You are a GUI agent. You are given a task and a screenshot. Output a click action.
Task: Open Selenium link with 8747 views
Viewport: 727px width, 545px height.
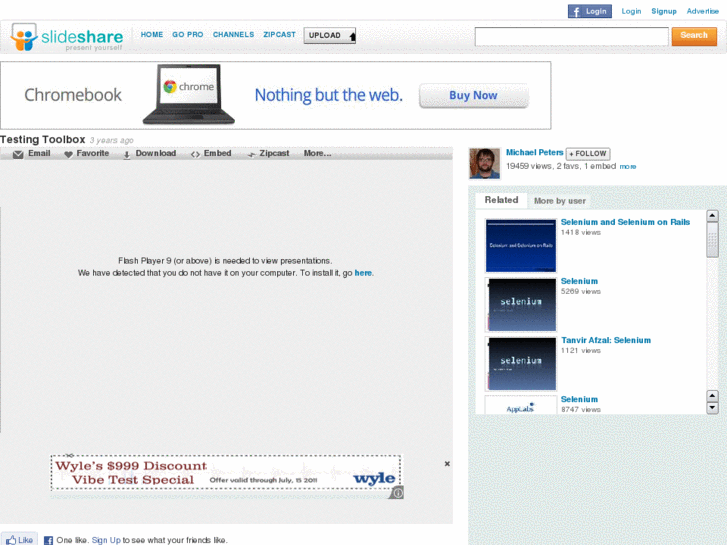pyautogui.click(x=579, y=399)
